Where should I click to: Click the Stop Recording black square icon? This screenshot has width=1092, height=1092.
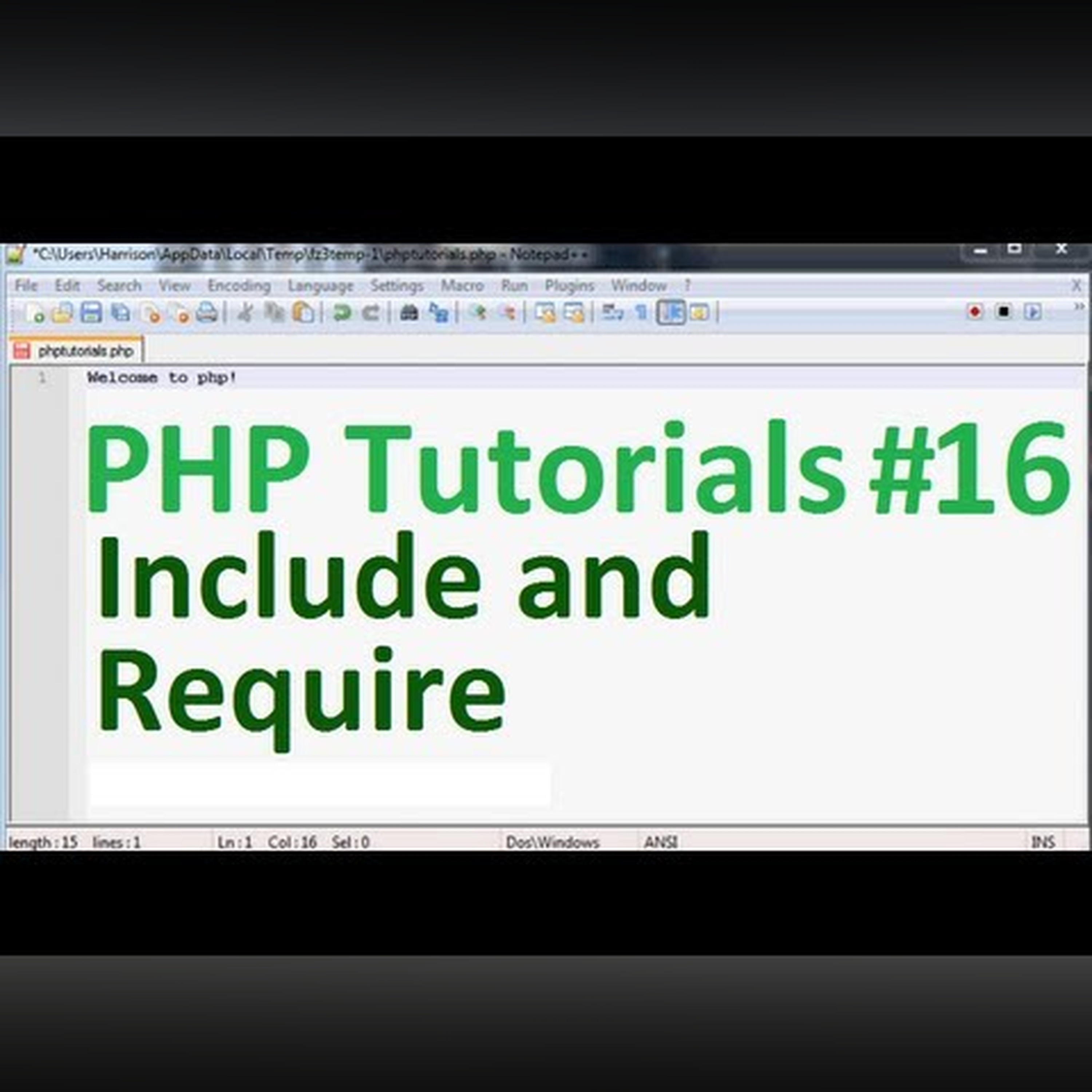(x=1004, y=312)
